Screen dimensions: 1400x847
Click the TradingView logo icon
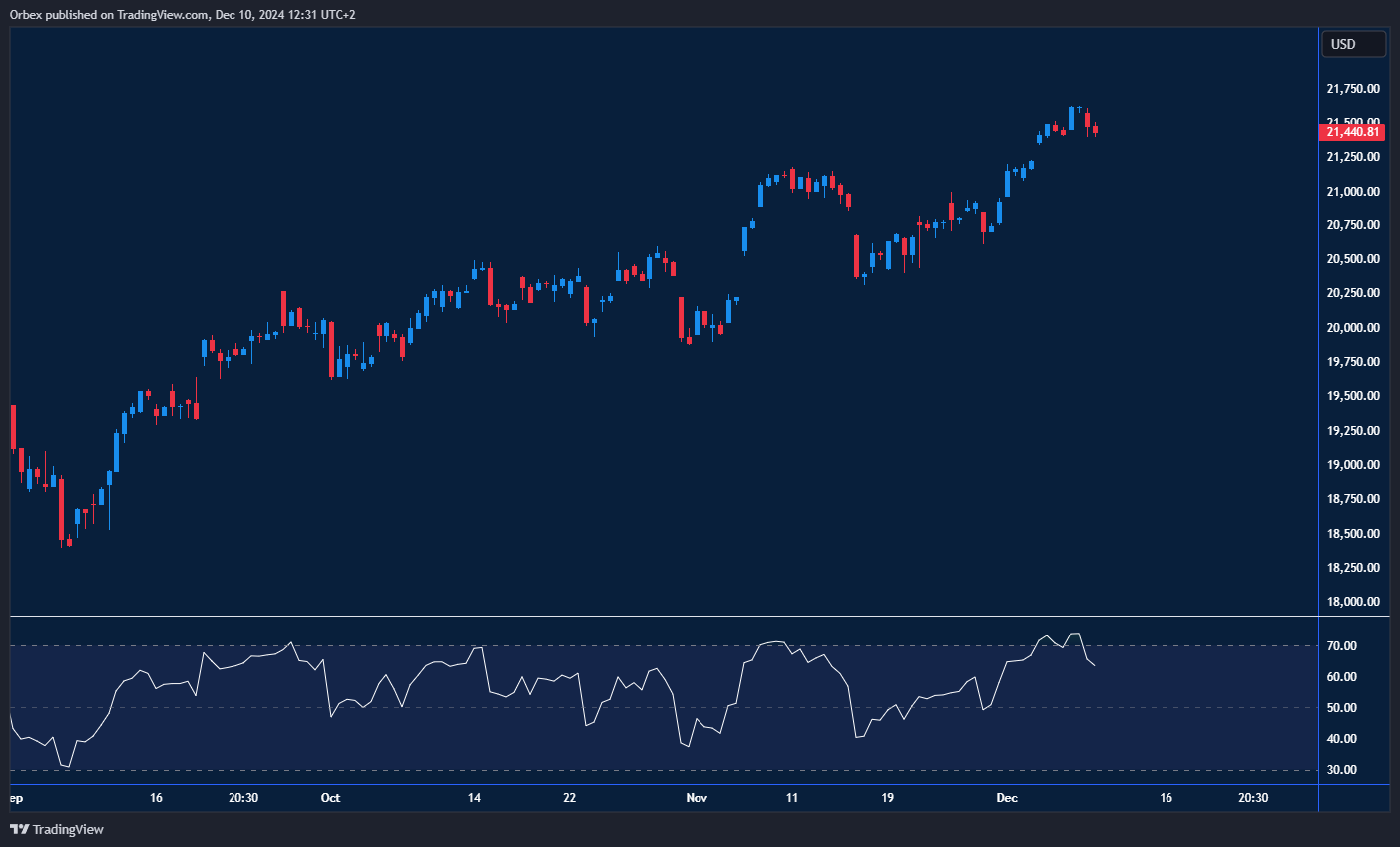tap(19, 829)
